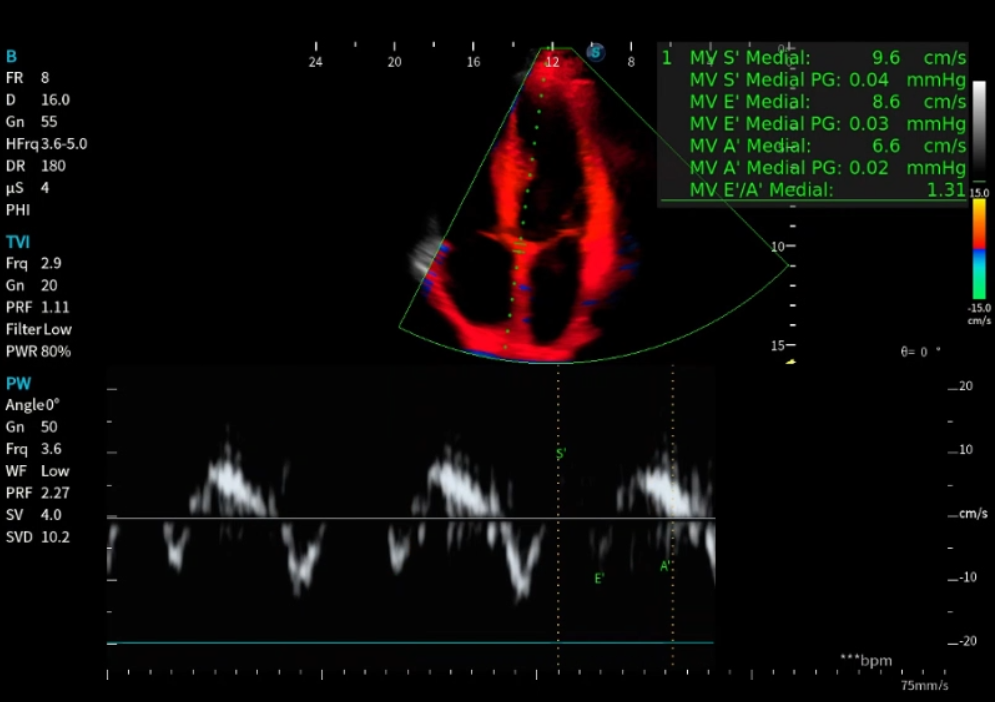Click the '15' depth marker beside sector
The width and height of the screenshot is (995, 702).
(x=777, y=345)
